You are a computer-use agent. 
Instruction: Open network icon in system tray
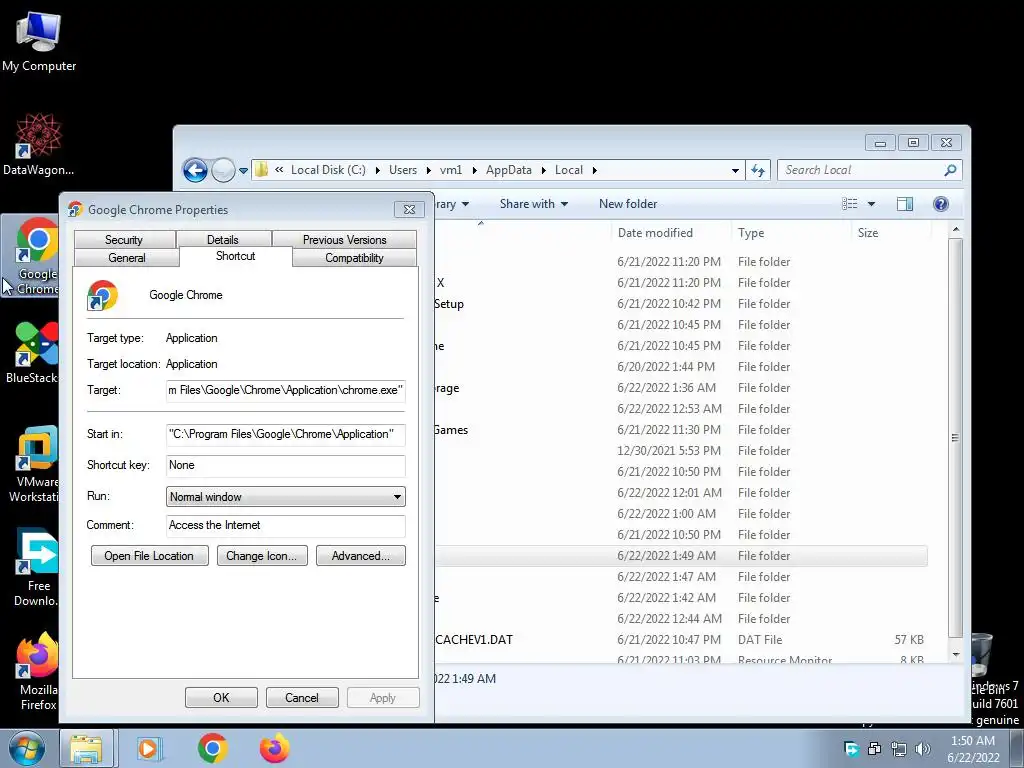(899, 748)
